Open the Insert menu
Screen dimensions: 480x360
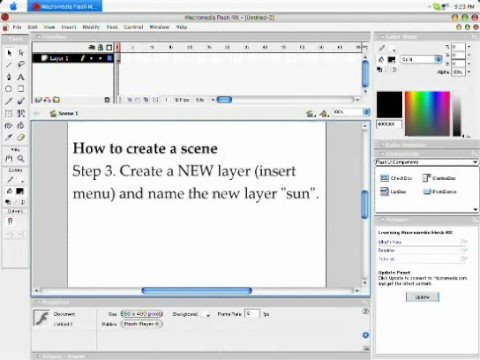(x=69, y=27)
